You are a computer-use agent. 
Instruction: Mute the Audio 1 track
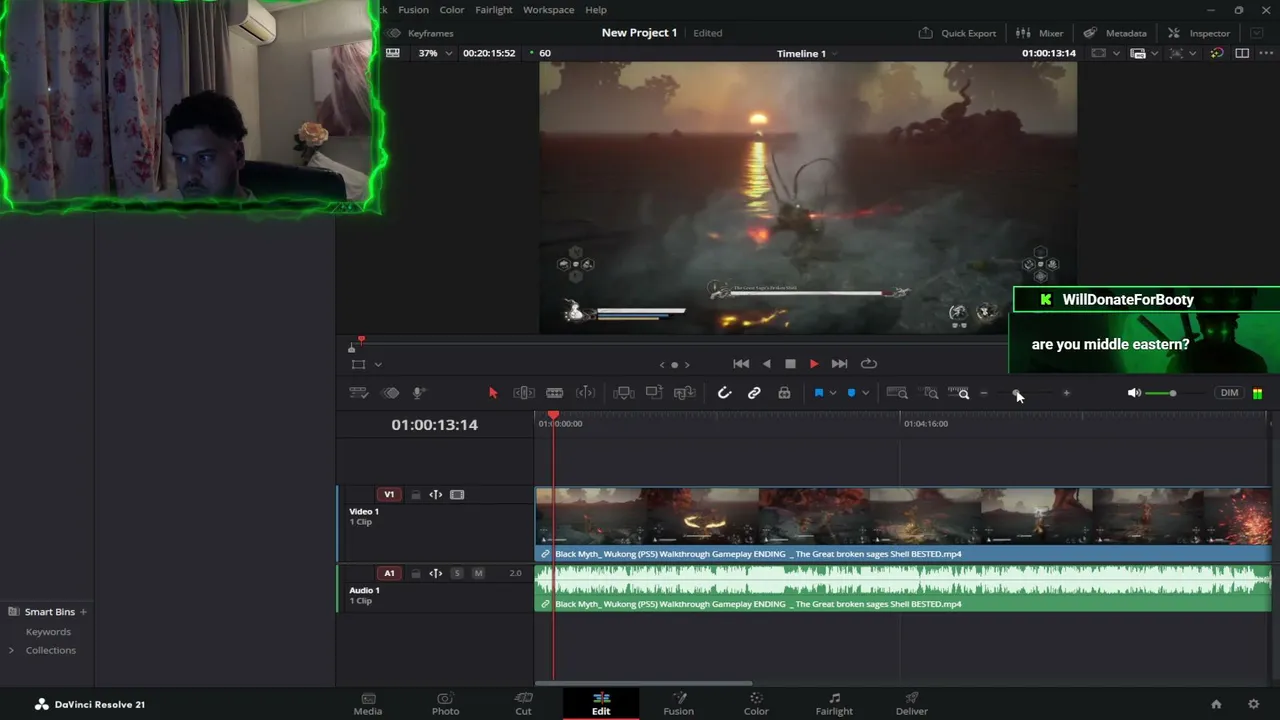pos(478,573)
